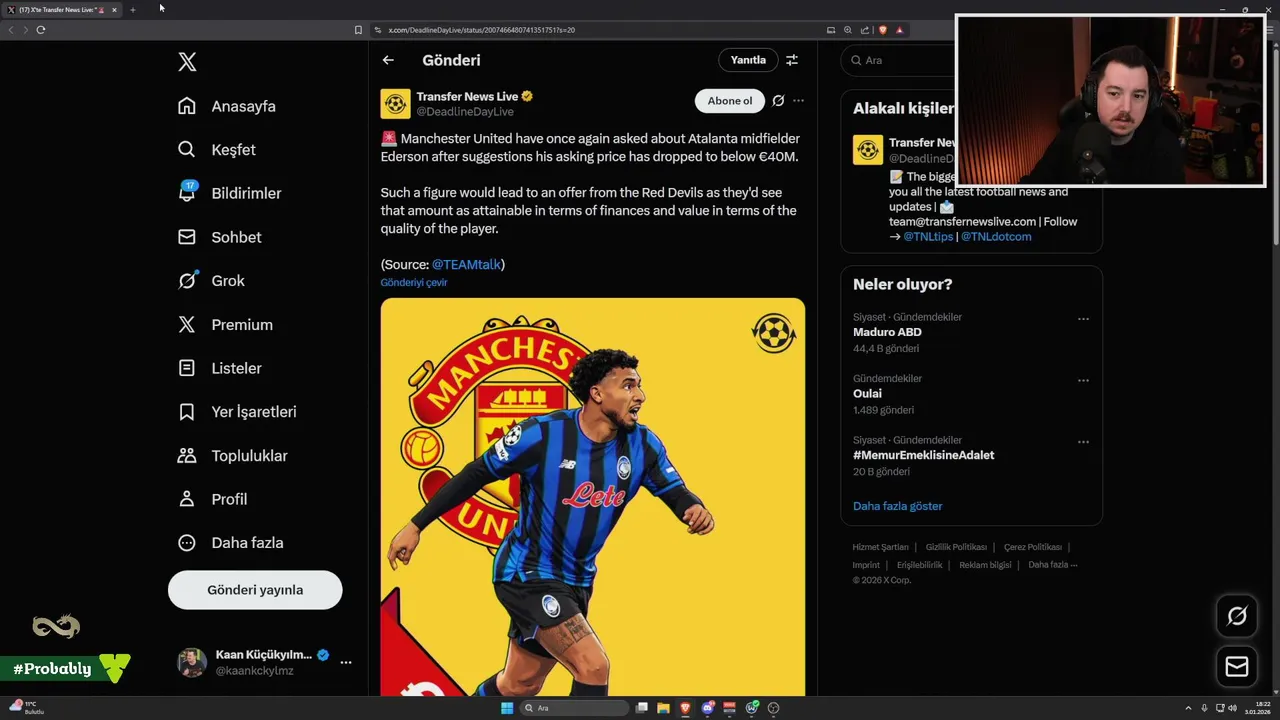Viewport: 1280px width, 720px height.
Task: Click taskbar Ara search box
Action: (x=573, y=708)
